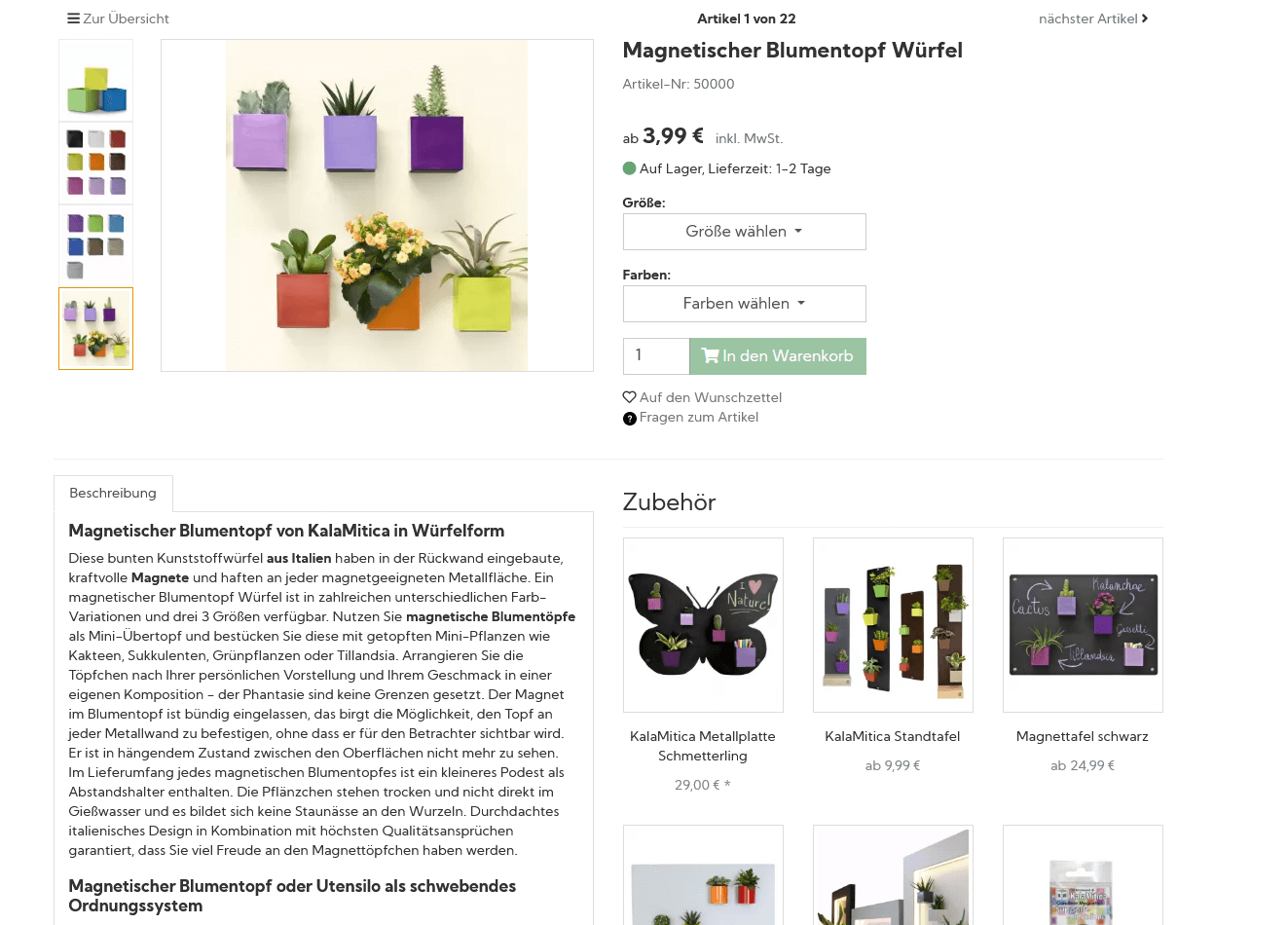Click the chevron icon next to nächster Artikel
The width and height of the screenshot is (1288, 925).
tap(1145, 18)
